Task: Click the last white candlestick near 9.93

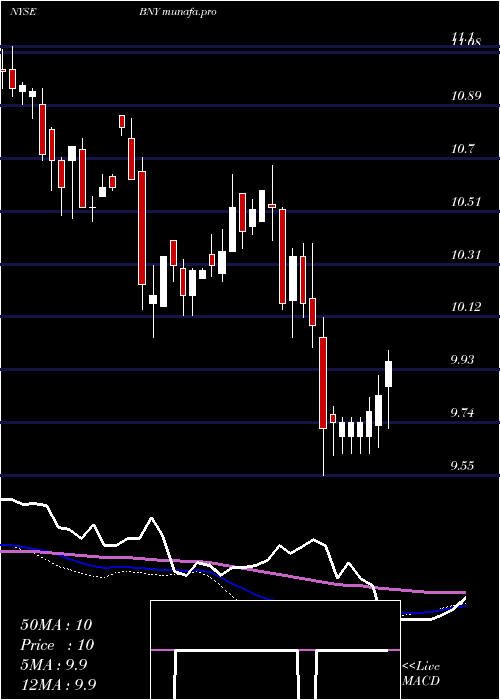Action: (x=389, y=374)
